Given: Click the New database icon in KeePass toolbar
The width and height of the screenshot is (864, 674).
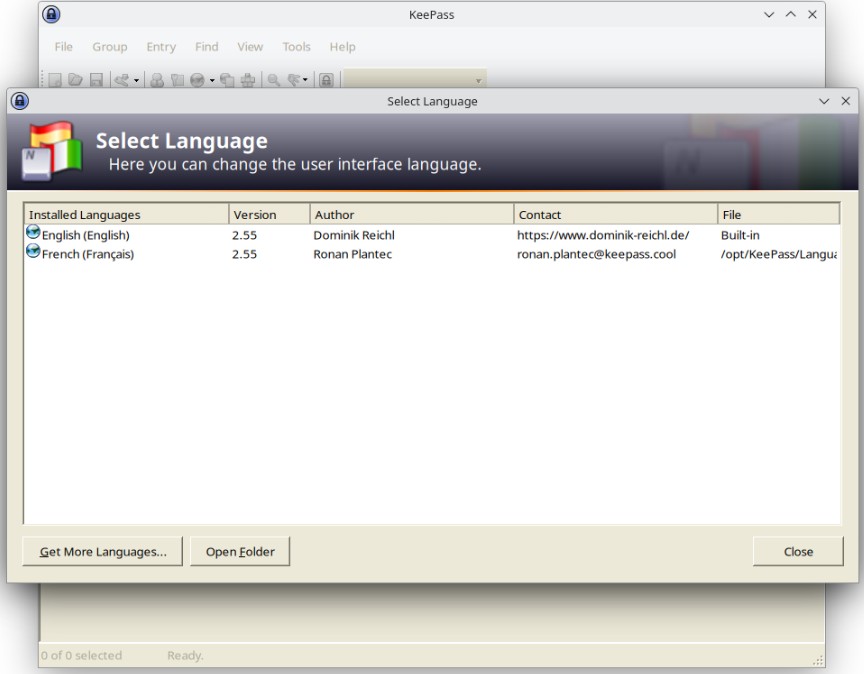Looking at the screenshot, I should (x=55, y=80).
